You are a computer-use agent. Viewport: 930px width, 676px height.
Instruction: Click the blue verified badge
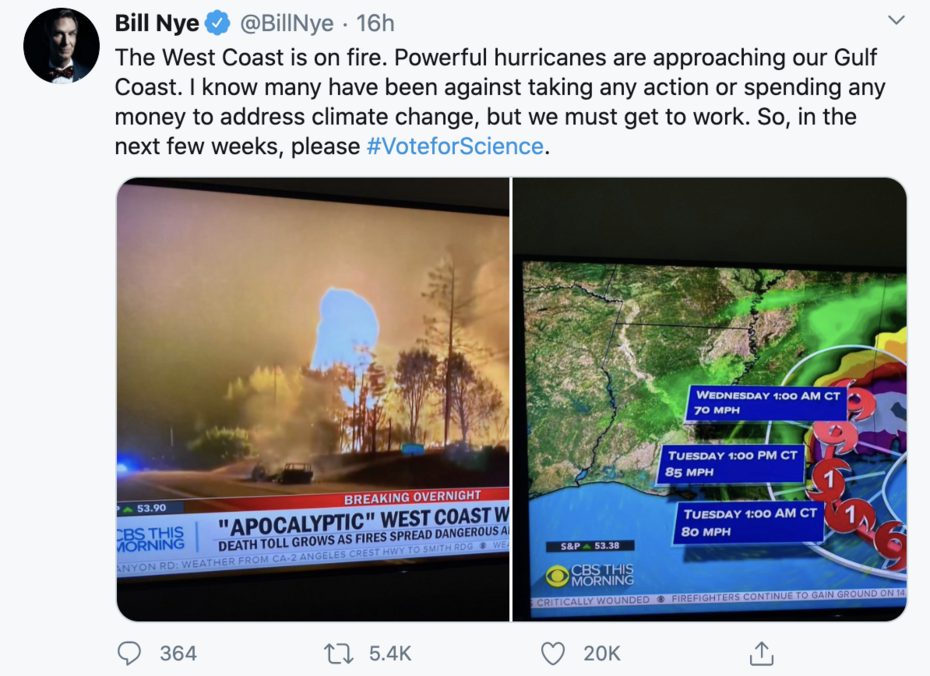[218, 22]
